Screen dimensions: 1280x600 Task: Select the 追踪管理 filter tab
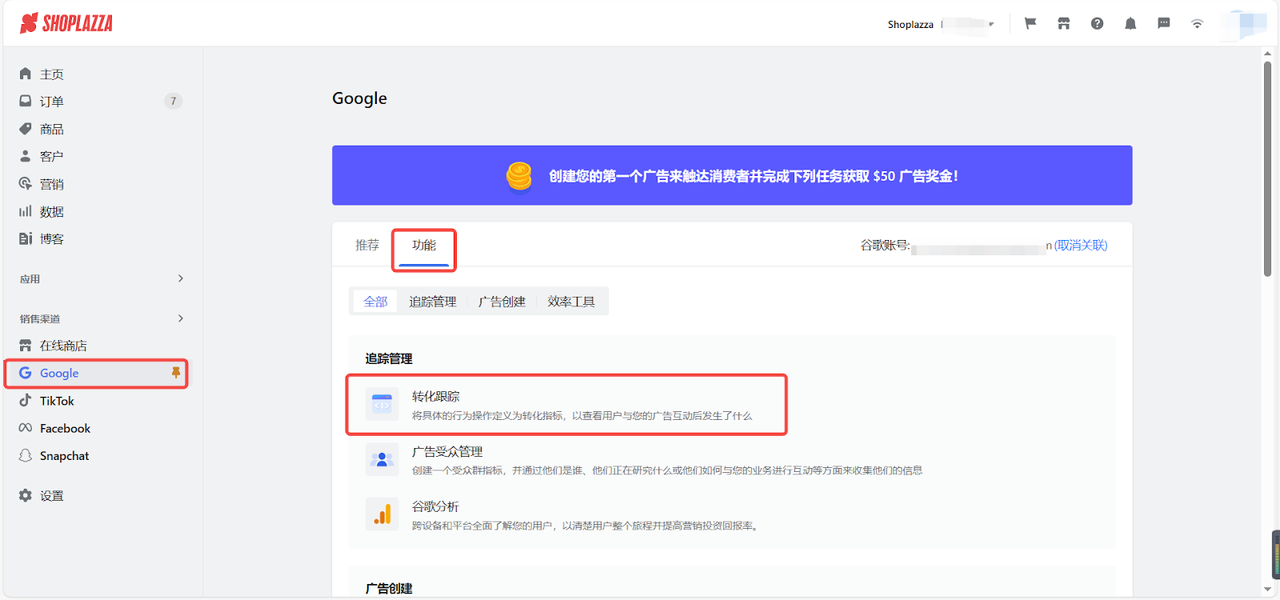point(432,299)
